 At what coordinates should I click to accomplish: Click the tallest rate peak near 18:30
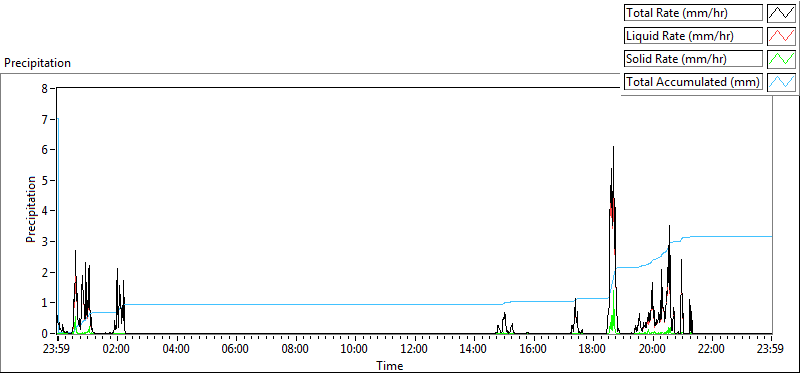tap(613, 148)
